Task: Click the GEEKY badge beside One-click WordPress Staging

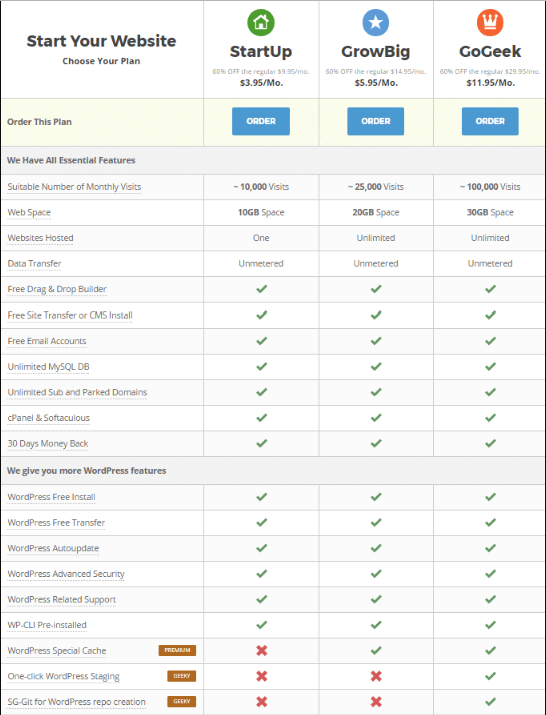Action: (182, 676)
